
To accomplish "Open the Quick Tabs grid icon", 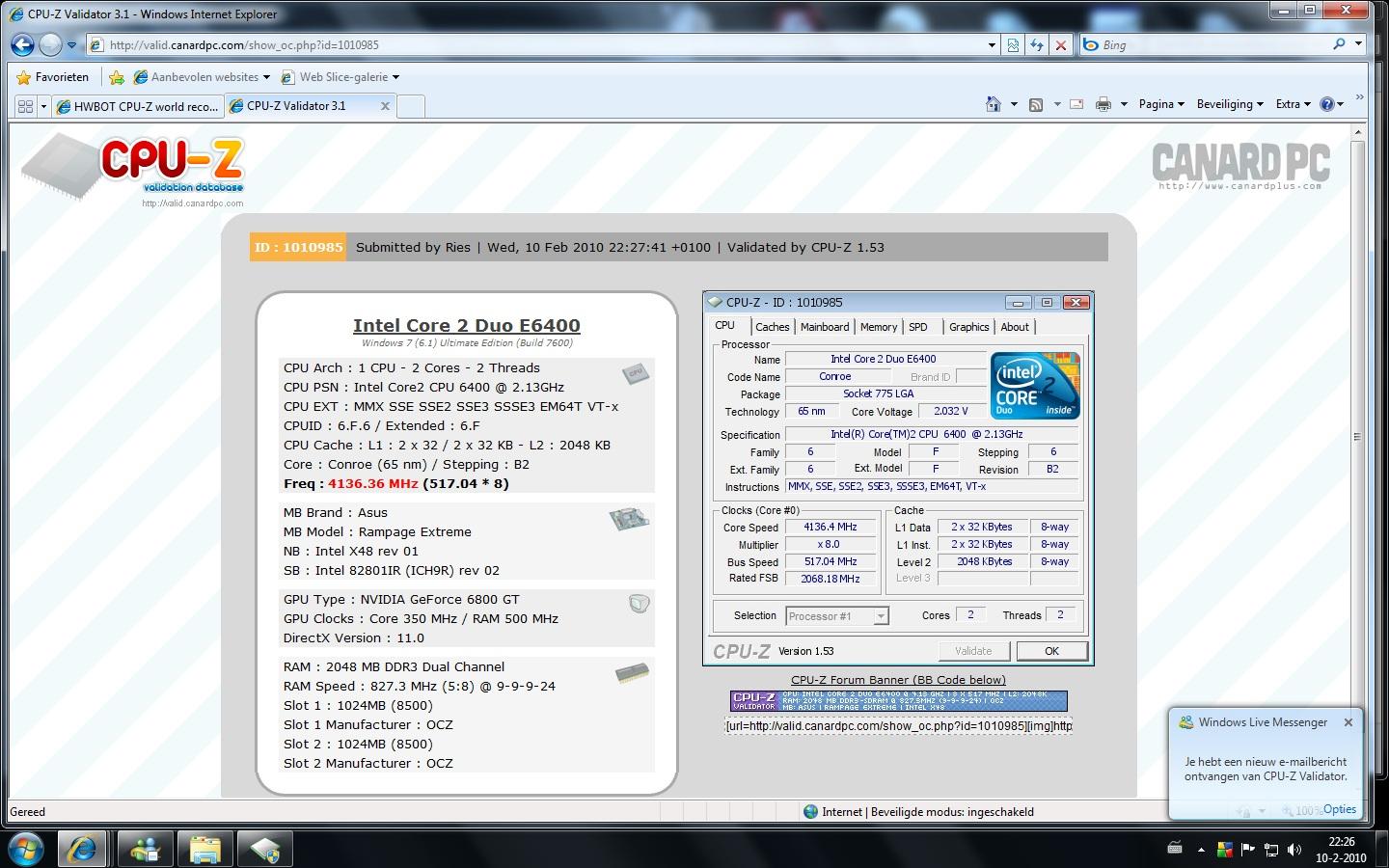I will 25,106.
